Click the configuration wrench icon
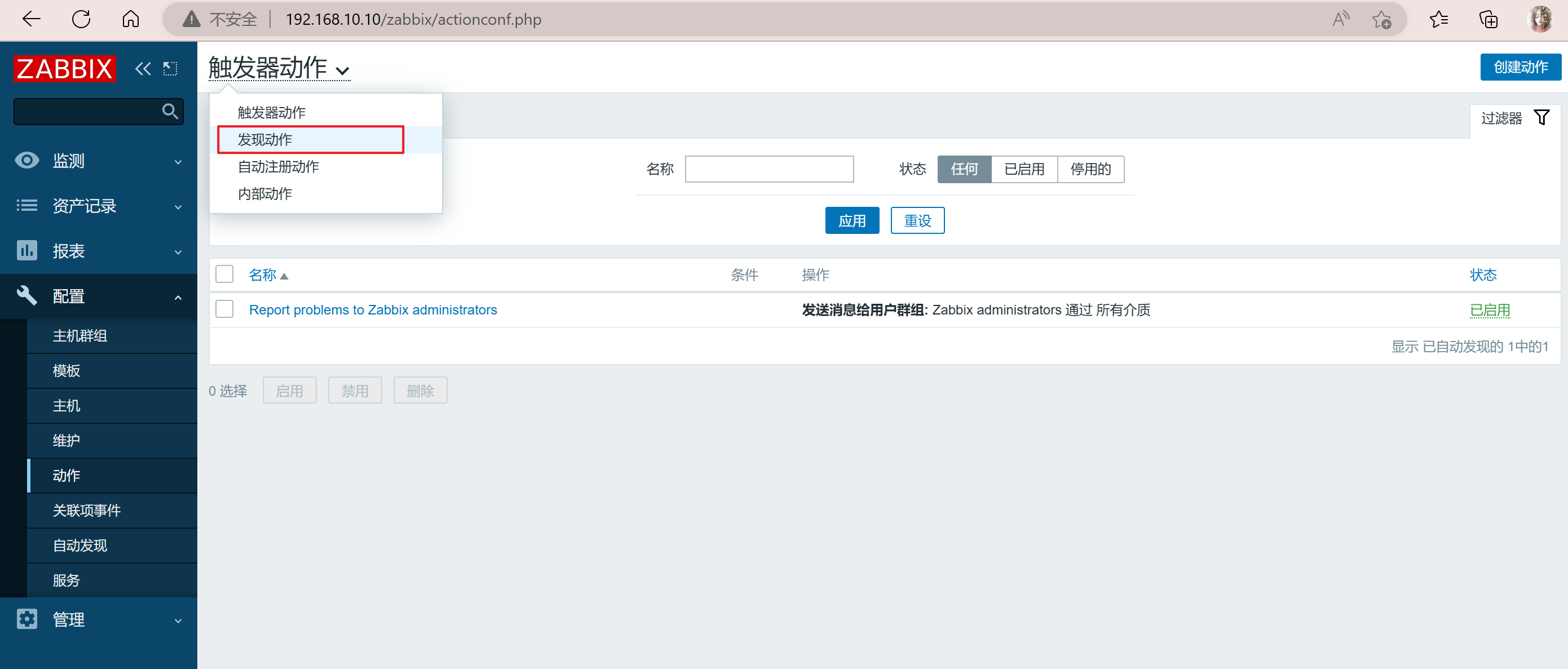The height and width of the screenshot is (669, 1568). pyautogui.click(x=27, y=295)
